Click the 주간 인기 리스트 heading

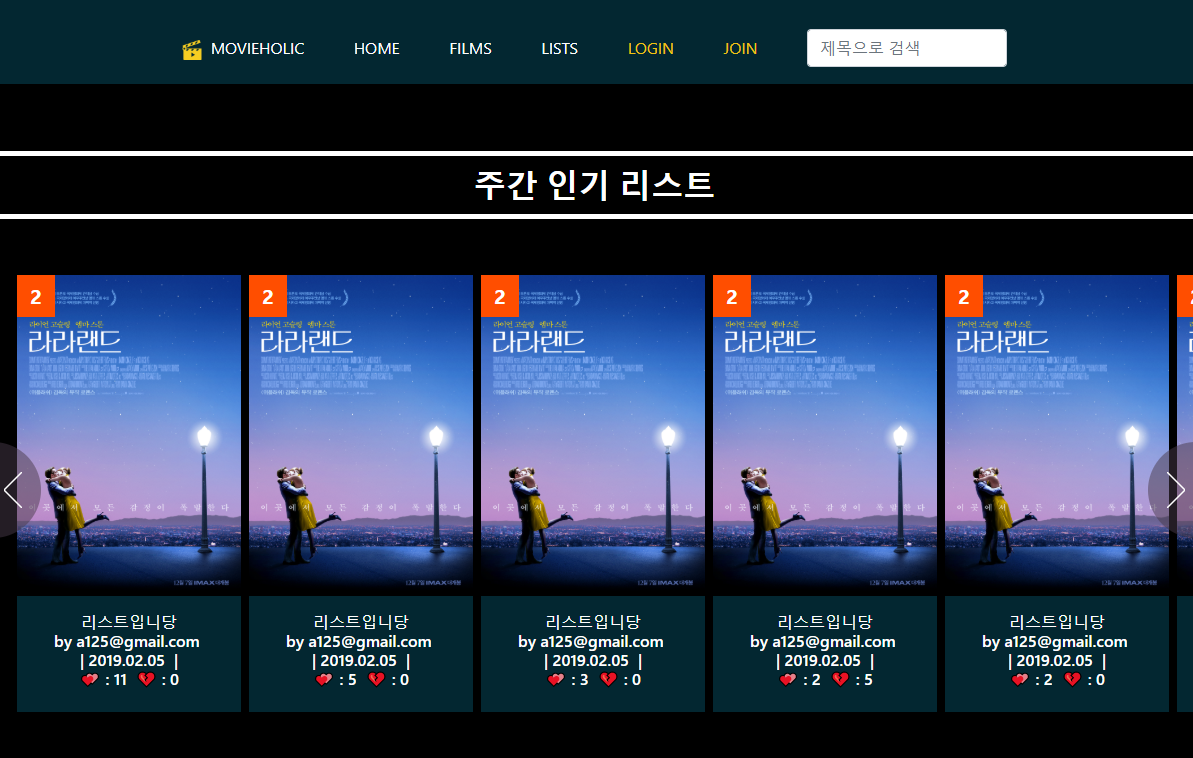(594, 185)
